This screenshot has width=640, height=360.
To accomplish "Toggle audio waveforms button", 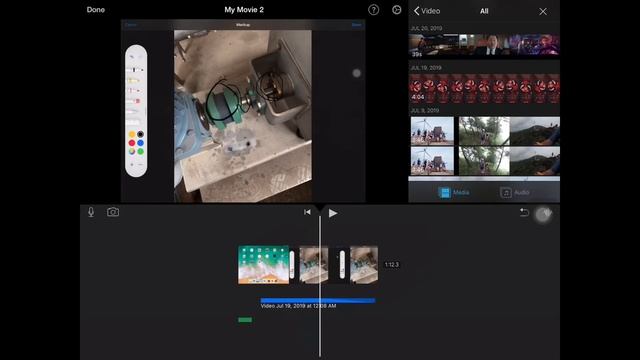I will coord(547,212).
